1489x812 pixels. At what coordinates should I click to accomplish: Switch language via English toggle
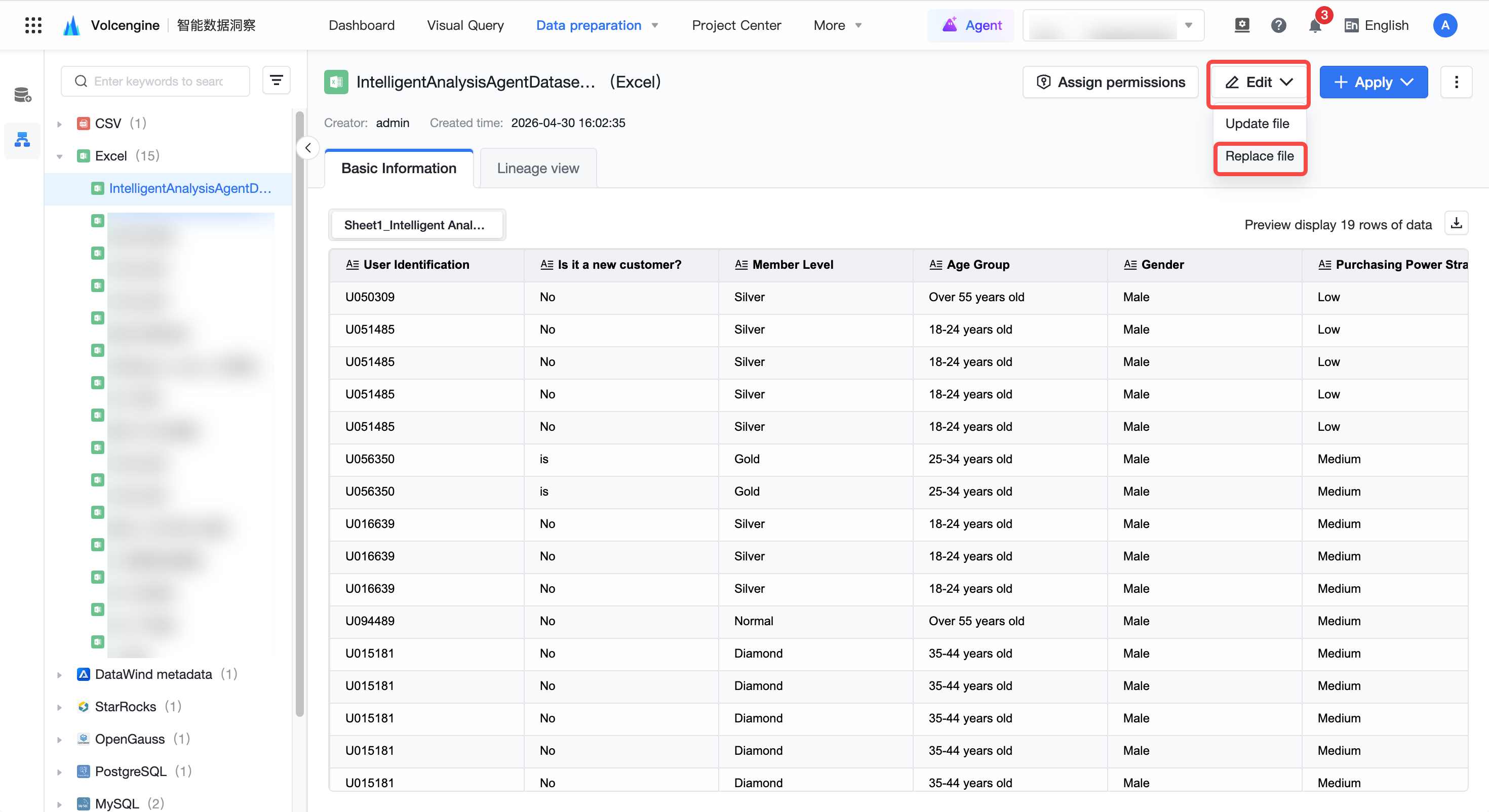(x=1377, y=25)
